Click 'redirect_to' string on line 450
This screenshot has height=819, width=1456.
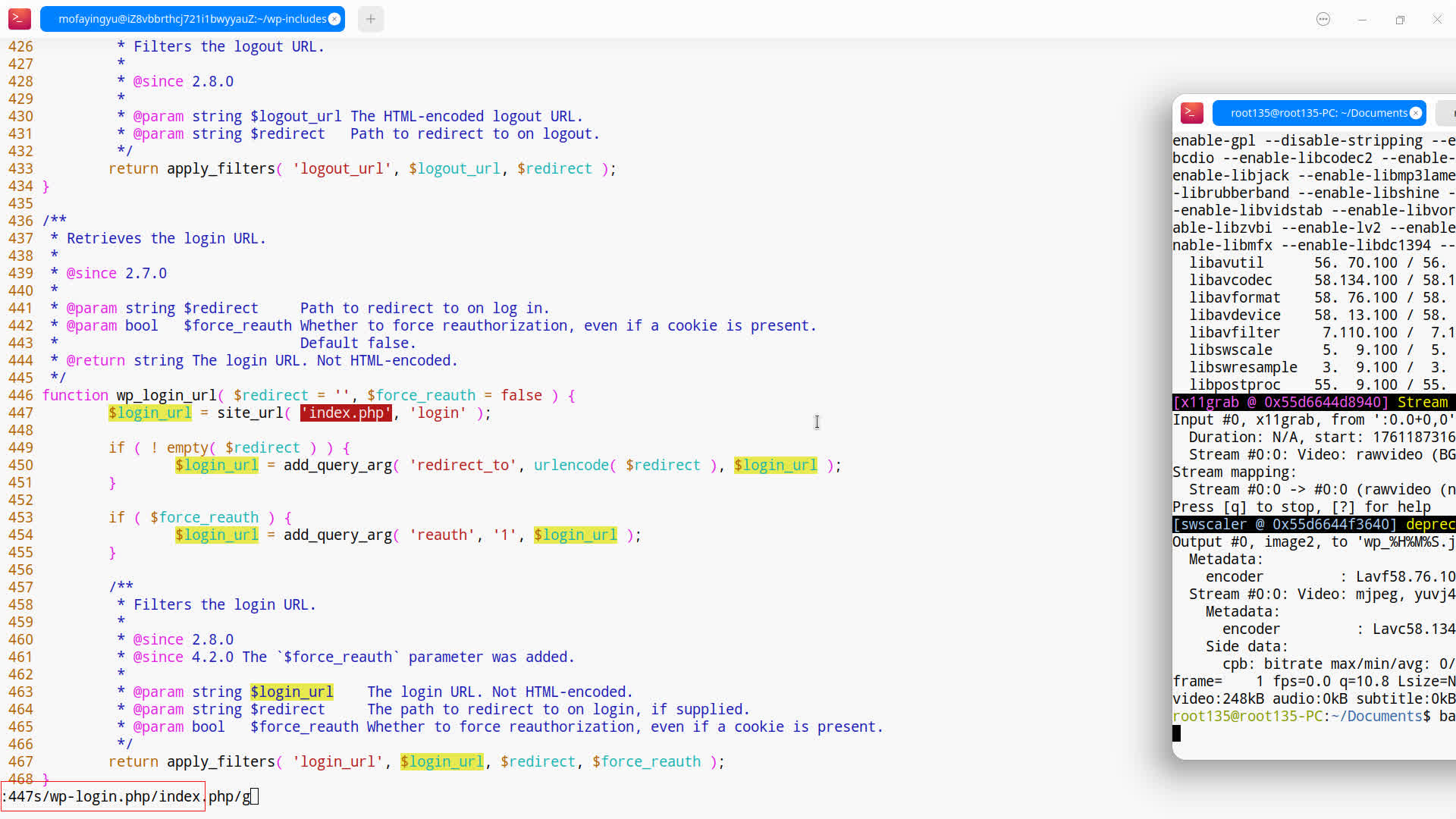(x=463, y=466)
